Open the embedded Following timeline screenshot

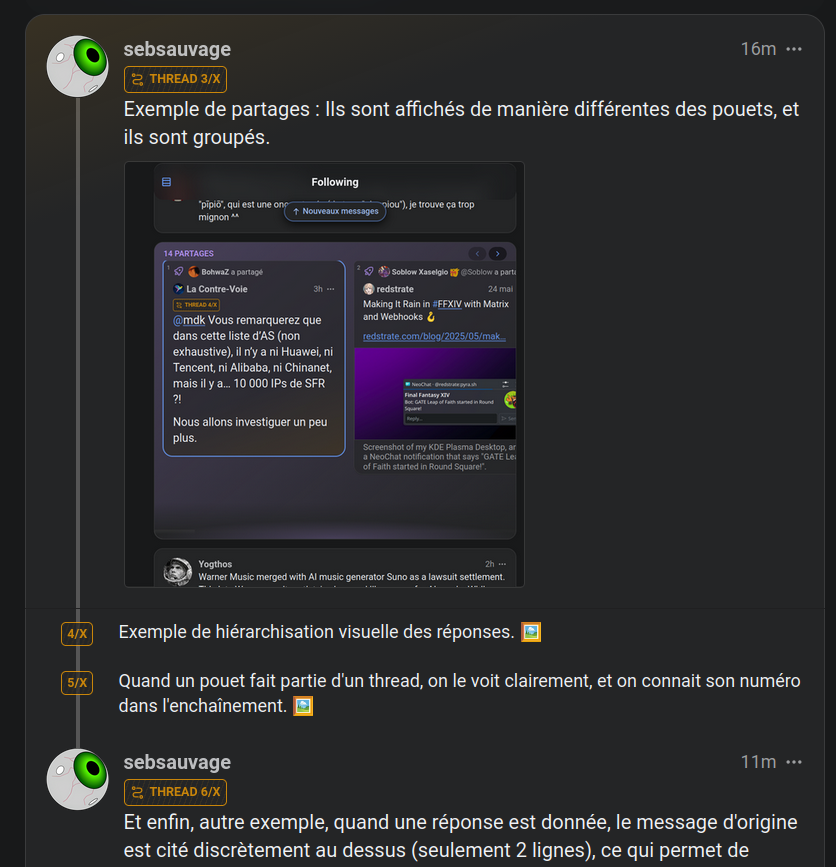(x=325, y=374)
